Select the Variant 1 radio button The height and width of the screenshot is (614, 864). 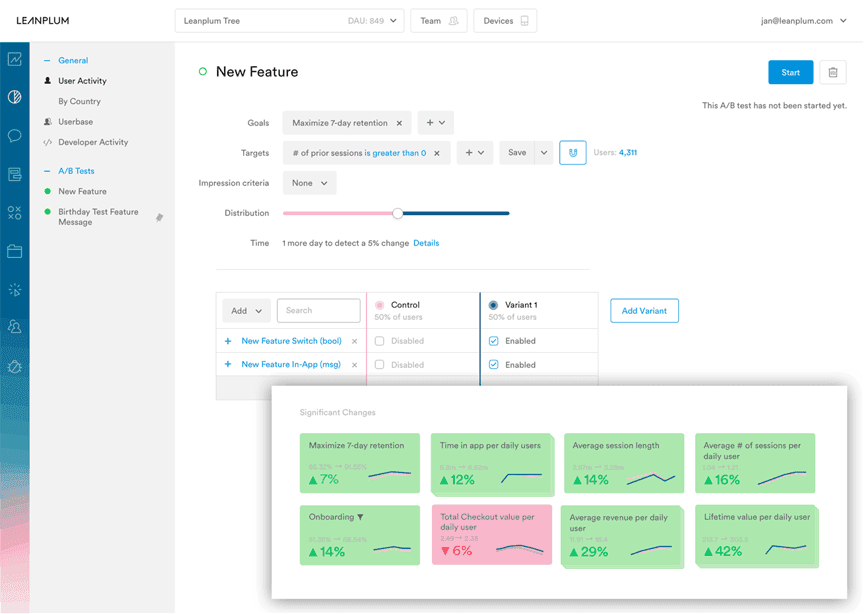coord(494,305)
